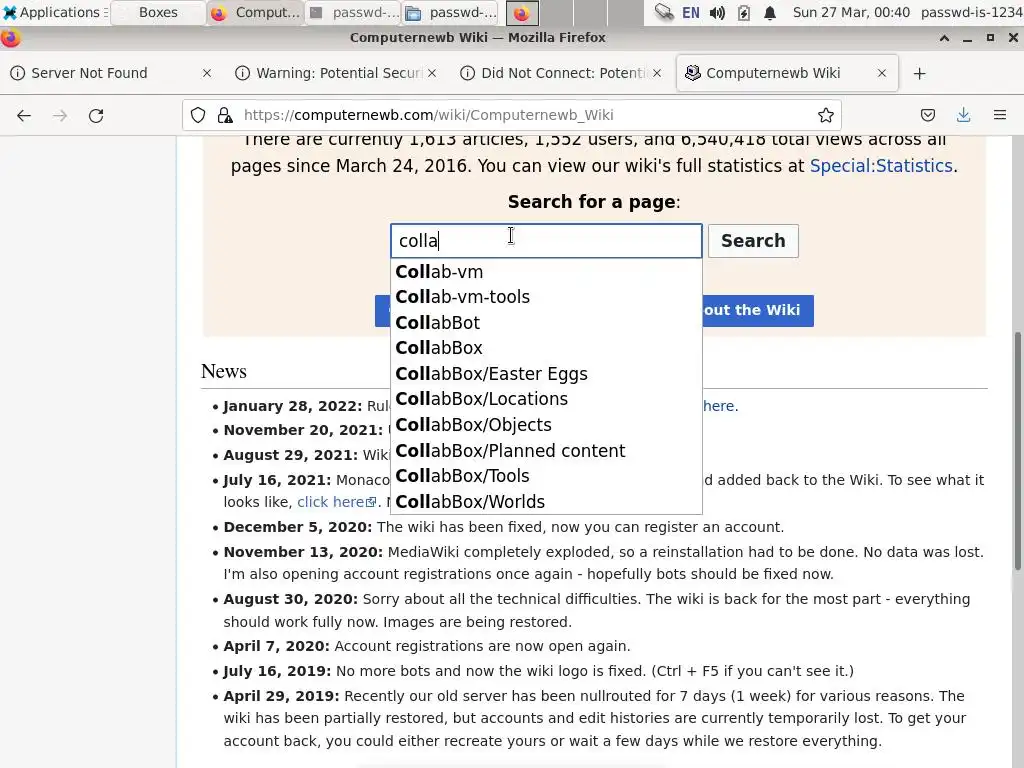Viewport: 1024px width, 768px height.
Task: Click the Search button
Action: click(753, 241)
